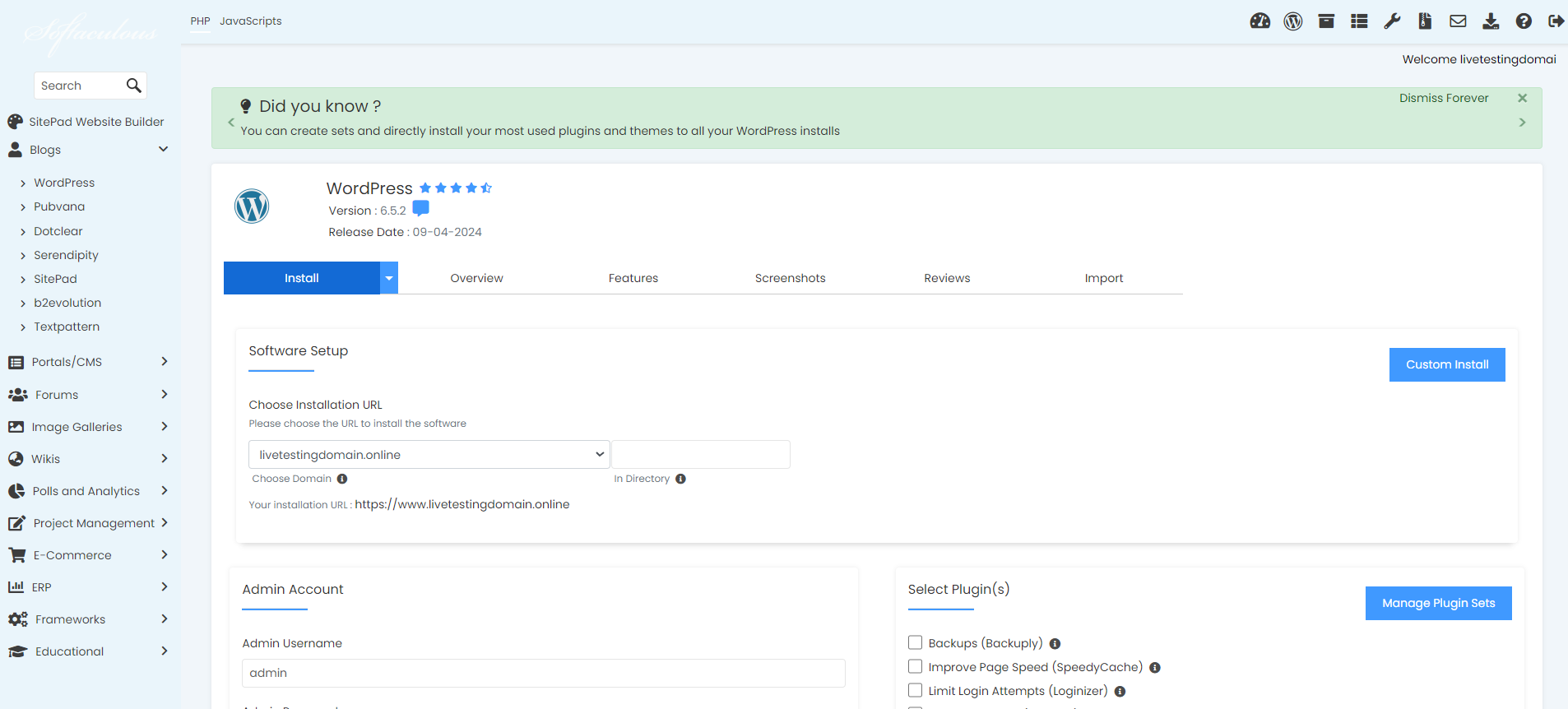
Task: Click the WordPress star rating
Action: [x=456, y=188]
